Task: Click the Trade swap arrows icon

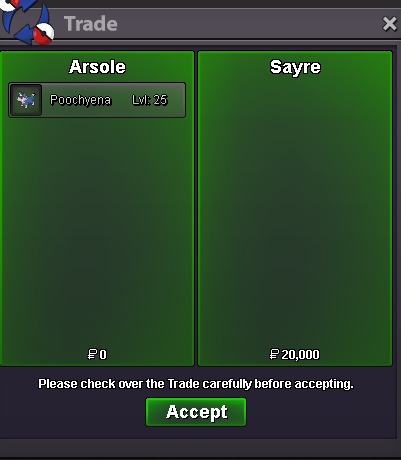Action: [x=27, y=22]
